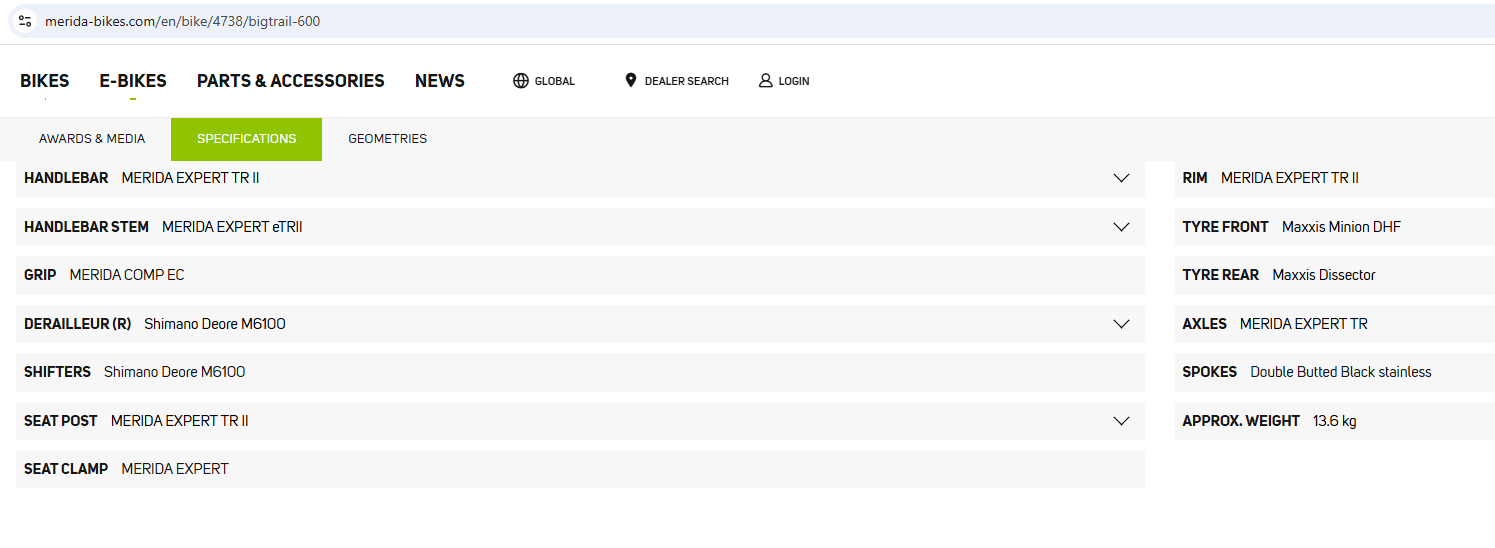This screenshot has width=1495, height=548.
Task: Click the user profile icon beside LOGIN
Action: [766, 80]
